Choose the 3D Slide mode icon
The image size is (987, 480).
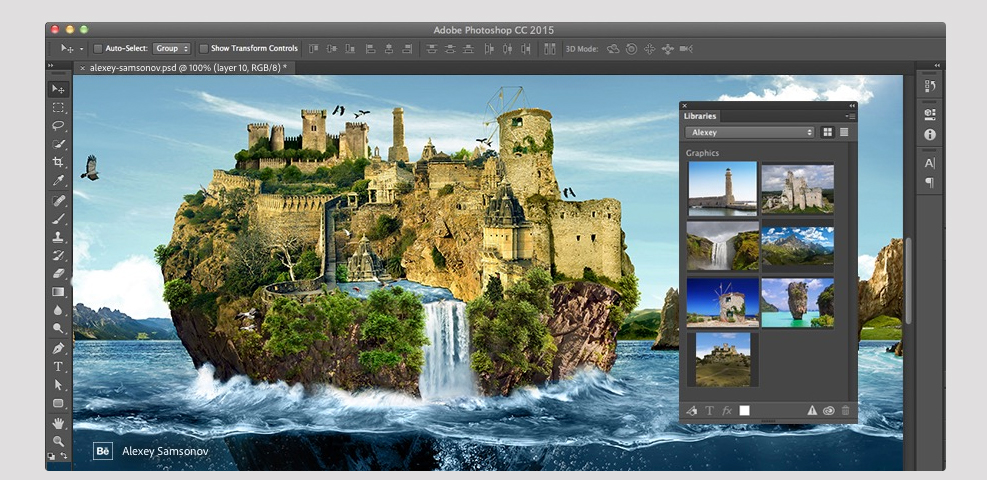click(668, 48)
